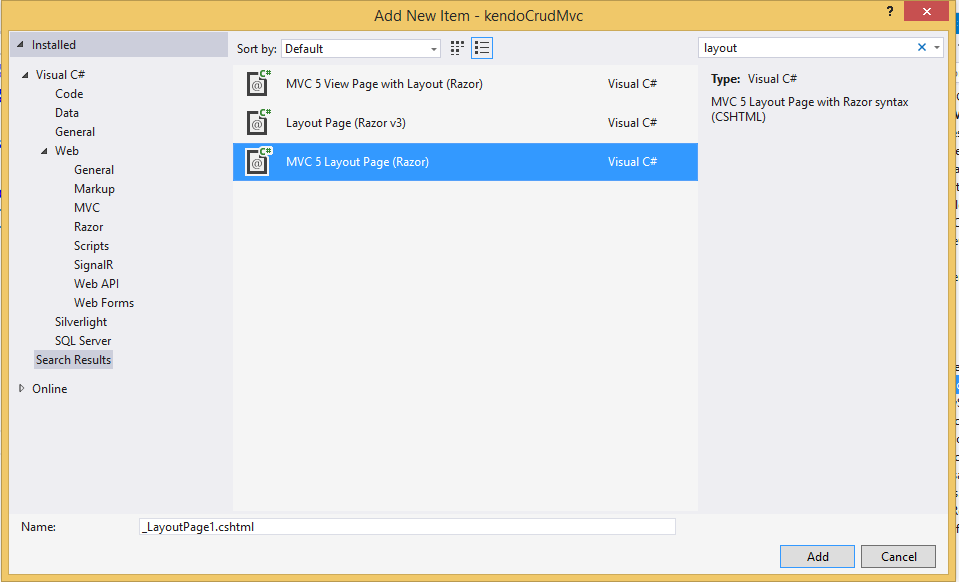The height and width of the screenshot is (582, 959).
Task: Click the Installed header label
Action: pyautogui.click(x=54, y=45)
